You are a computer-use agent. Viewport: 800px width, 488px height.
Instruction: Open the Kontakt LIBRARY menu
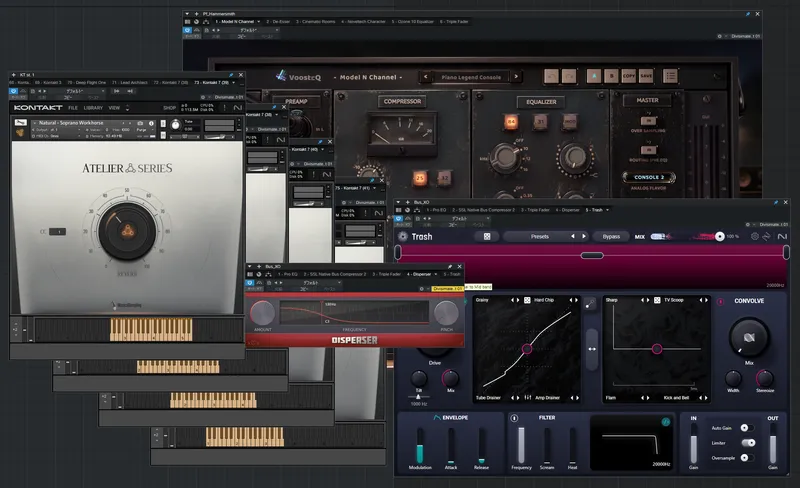[93, 108]
